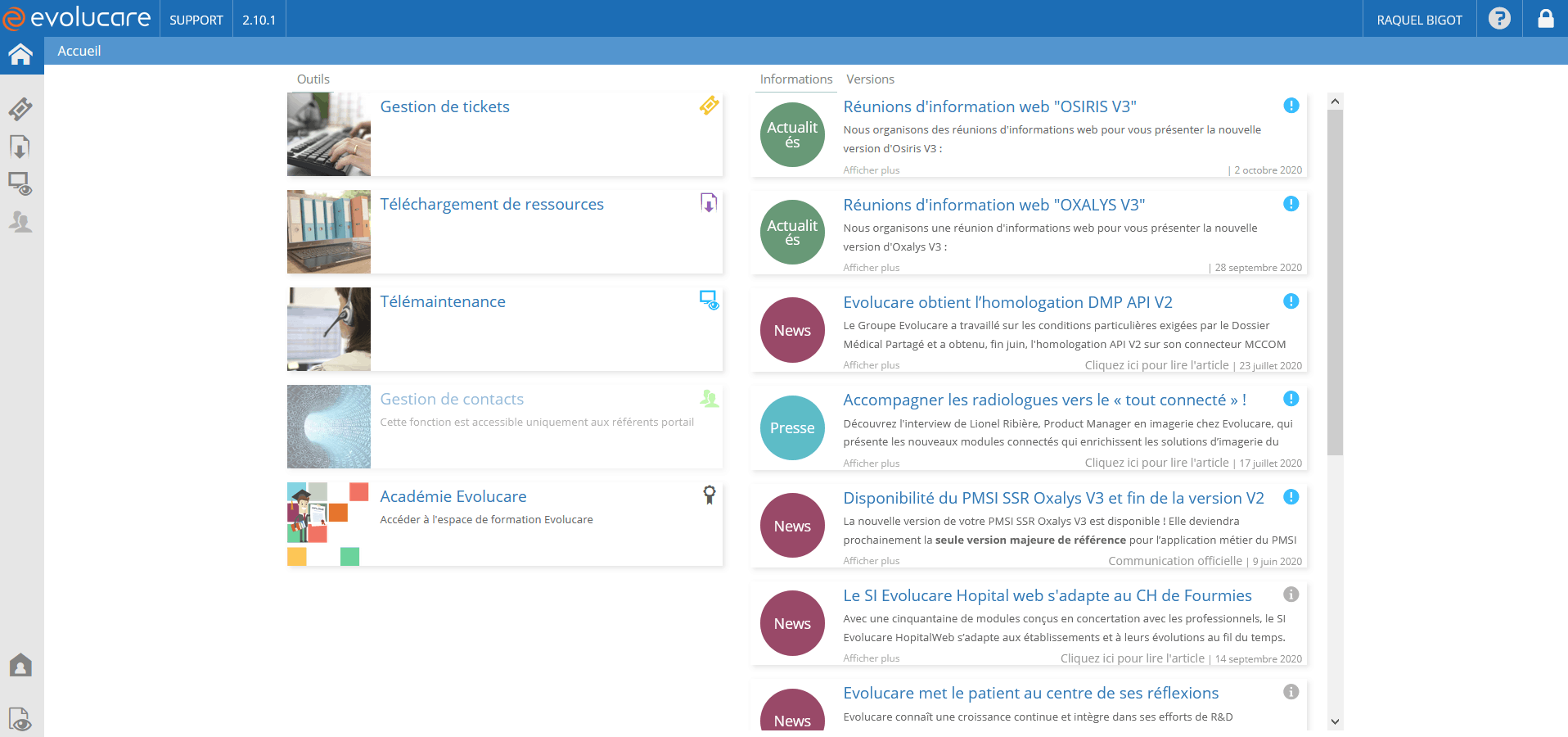Click keyboard thumbnail of Gestion de tickets

pos(329,134)
